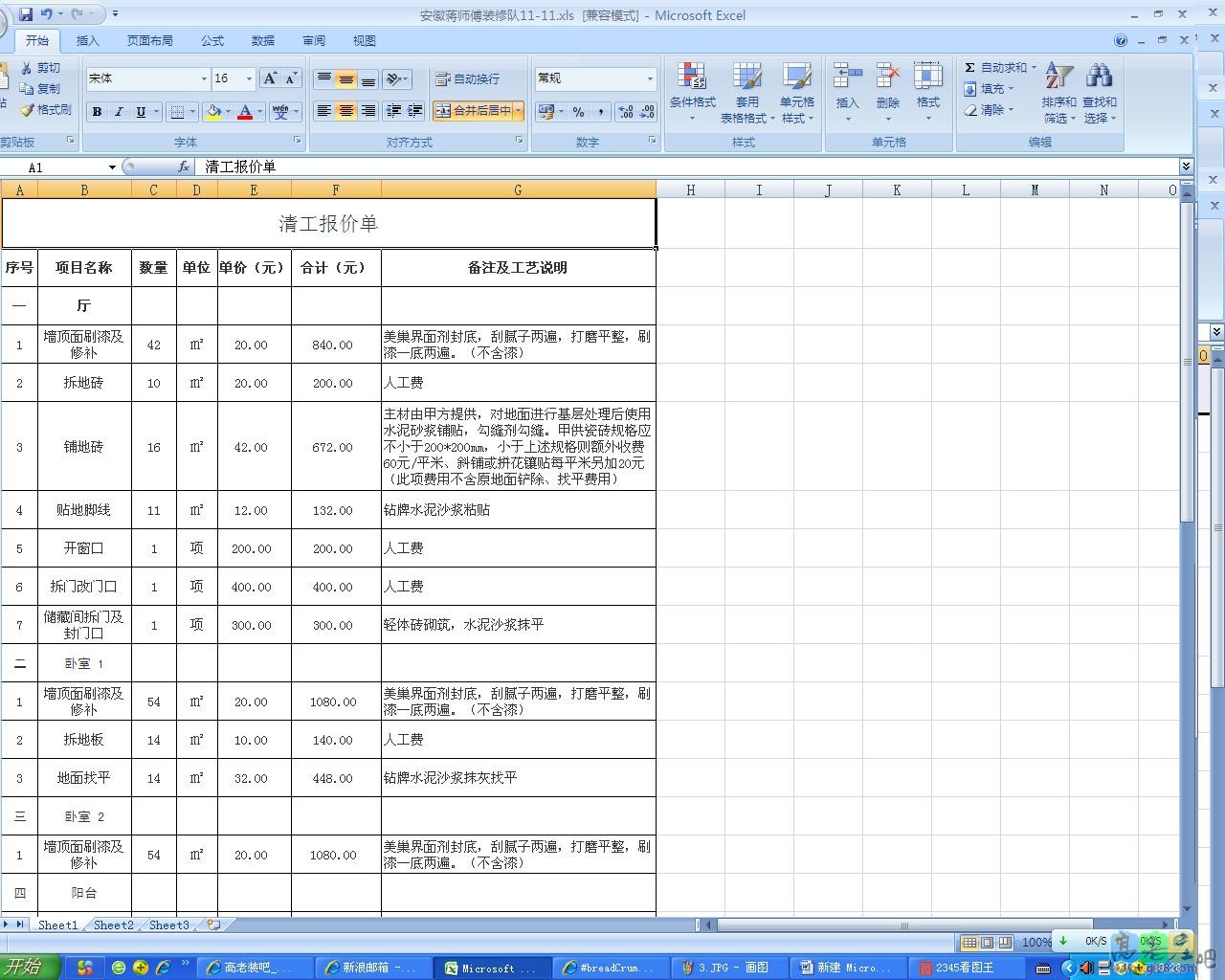Click the Percent Style icon
Viewport: 1225px width, 980px height.
click(578, 112)
